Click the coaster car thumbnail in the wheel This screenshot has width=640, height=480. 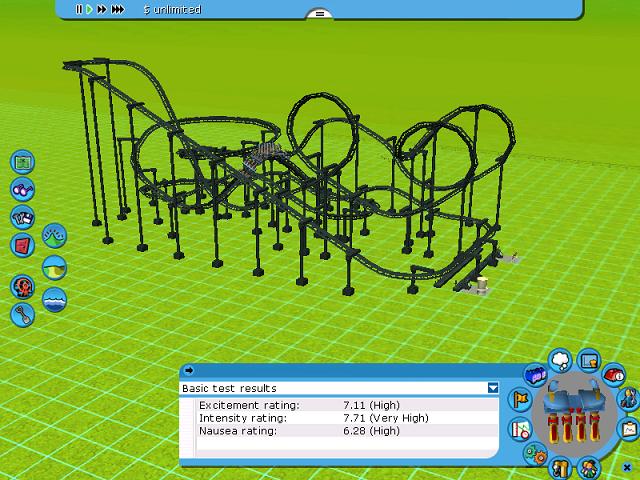[x=575, y=412]
